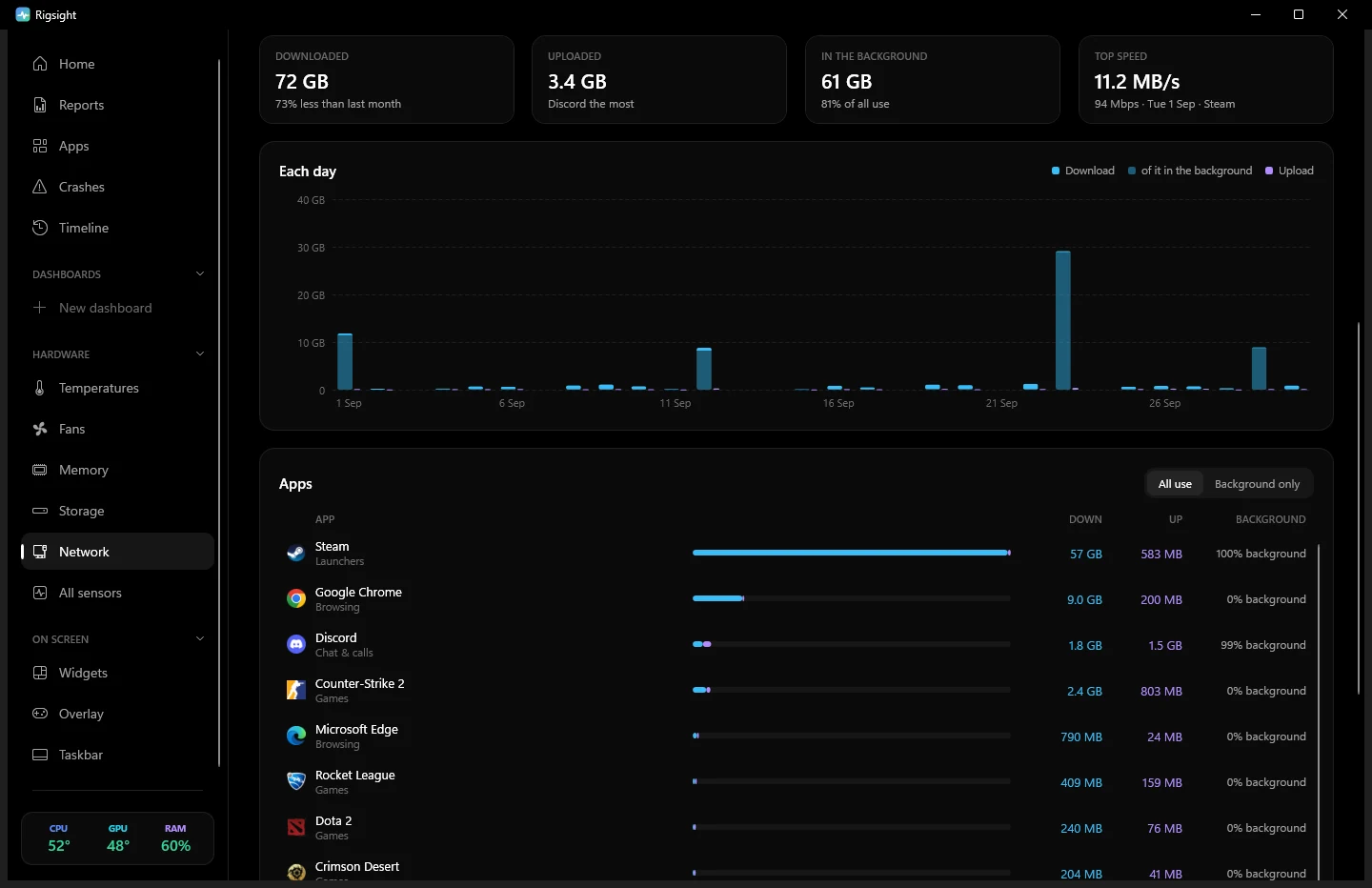Click the tall 20 Sep download bar
The image size is (1372, 888).
pos(1063,320)
